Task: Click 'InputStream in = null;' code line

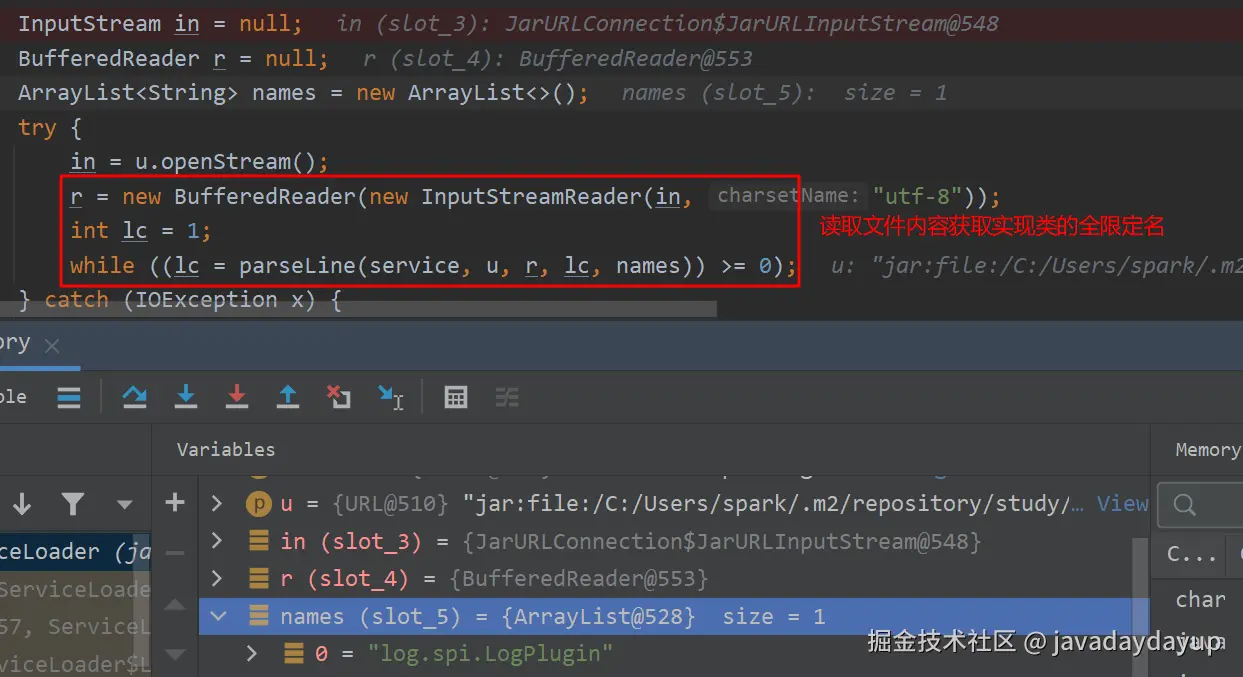Action: (x=160, y=23)
